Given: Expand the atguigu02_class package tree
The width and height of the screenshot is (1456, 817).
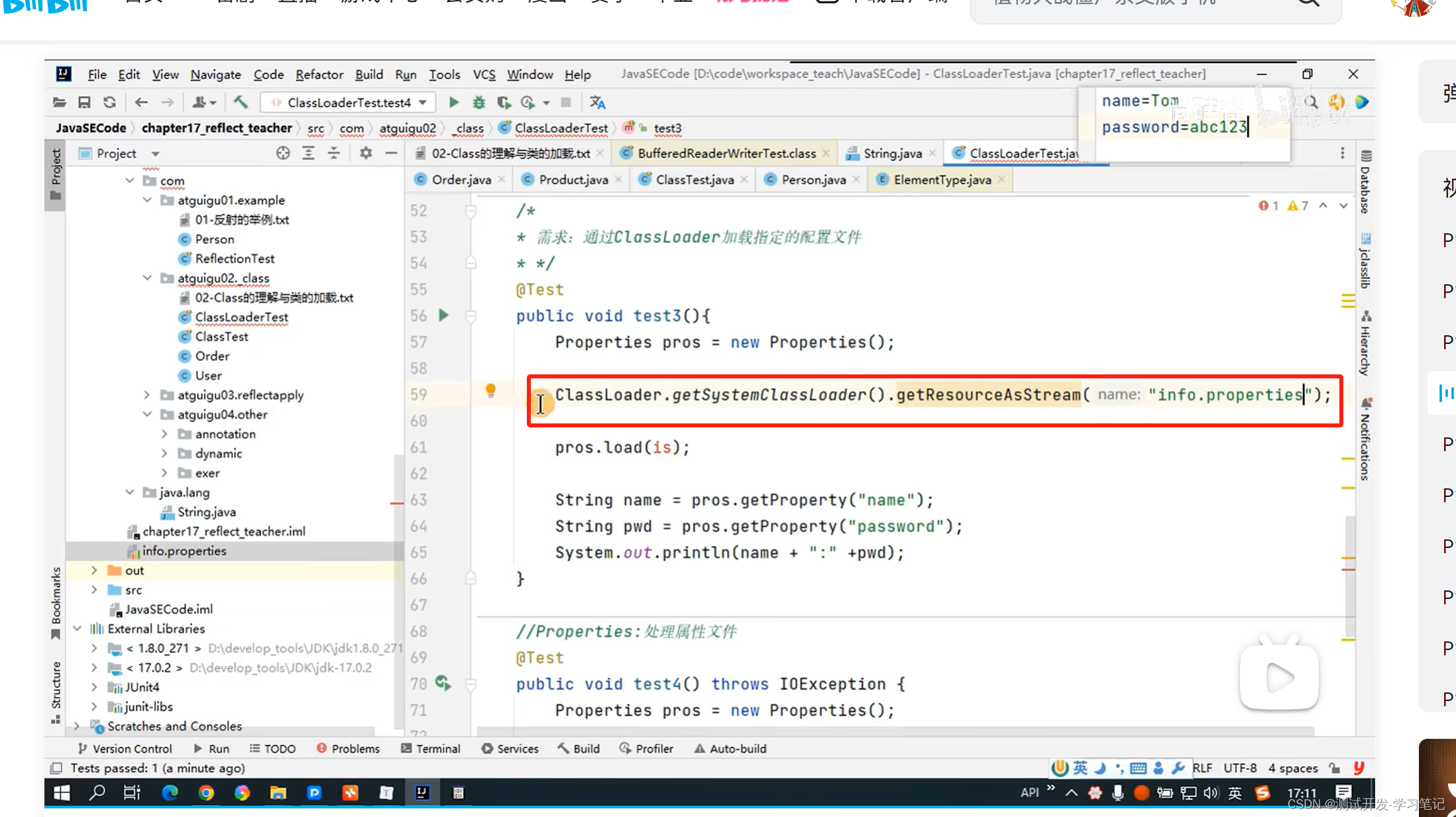Looking at the screenshot, I should (x=147, y=278).
